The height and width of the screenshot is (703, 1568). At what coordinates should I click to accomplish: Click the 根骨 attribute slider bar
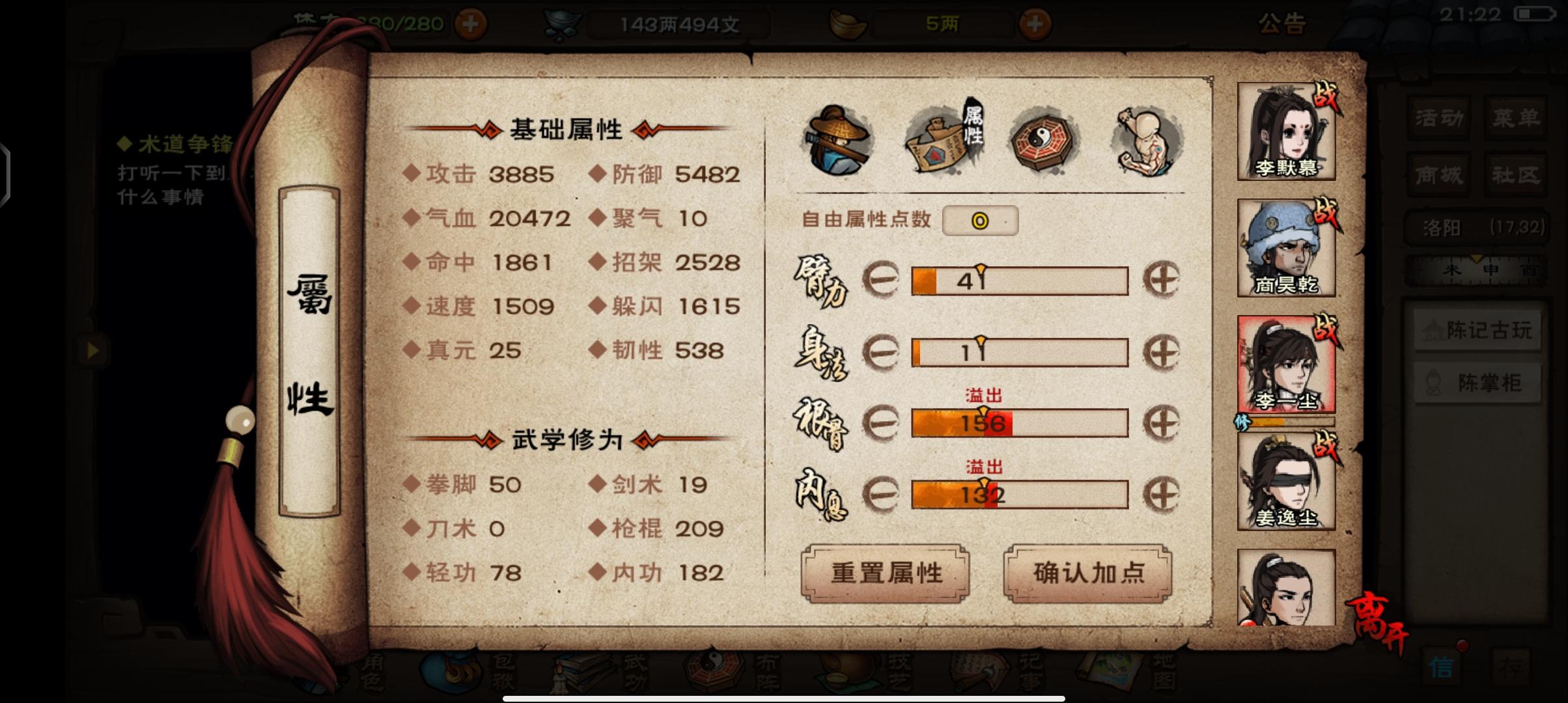(x=1020, y=423)
